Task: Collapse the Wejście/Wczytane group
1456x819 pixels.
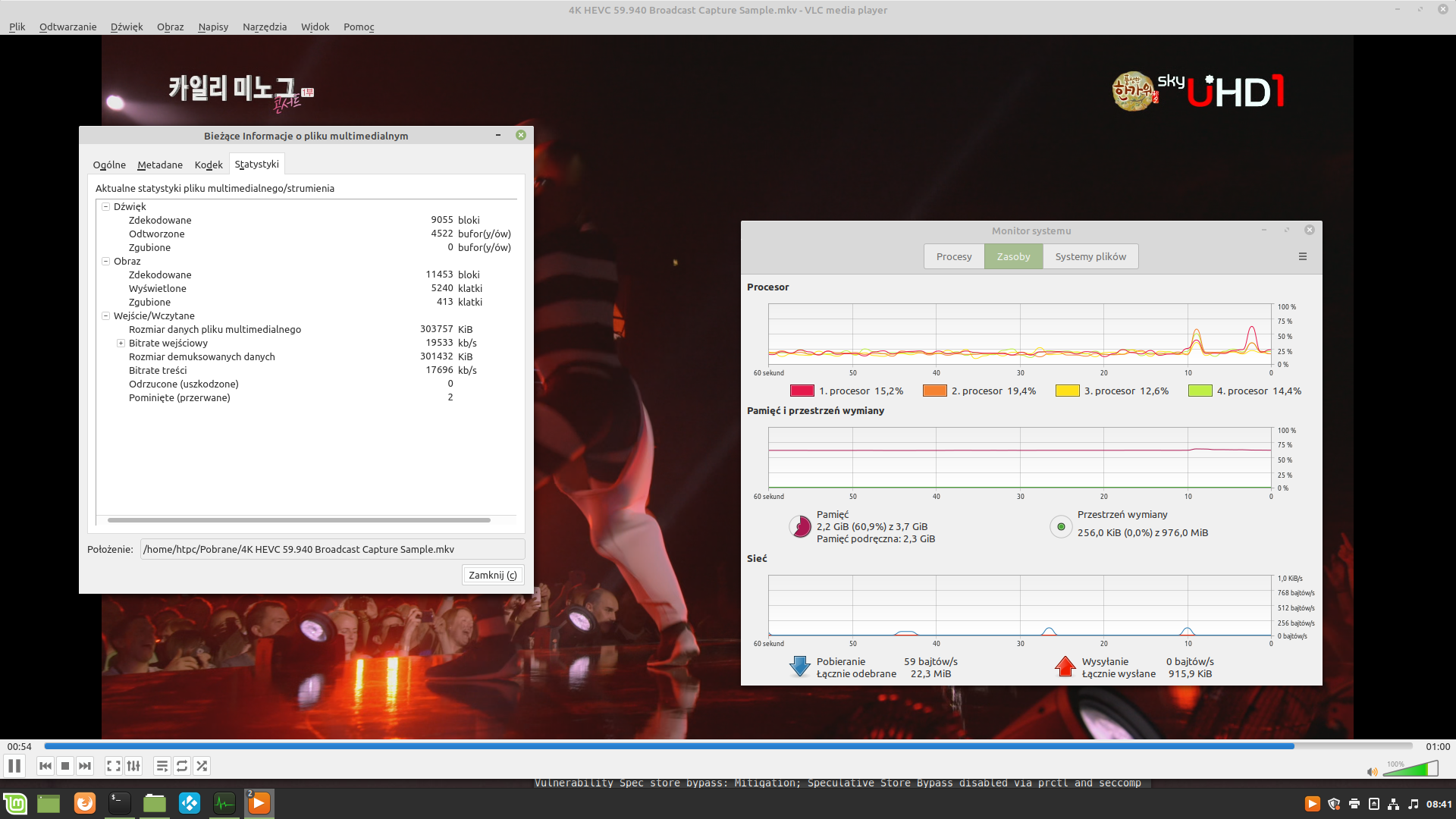Action: point(106,315)
